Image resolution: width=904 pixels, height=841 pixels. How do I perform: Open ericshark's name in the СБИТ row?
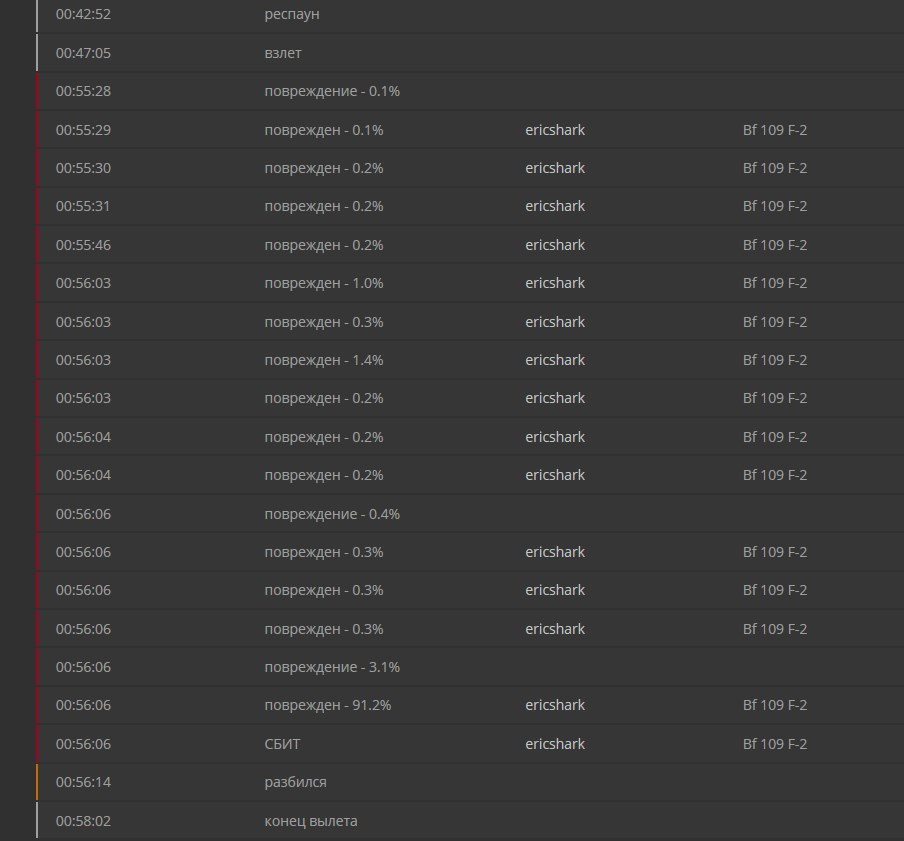pos(555,744)
